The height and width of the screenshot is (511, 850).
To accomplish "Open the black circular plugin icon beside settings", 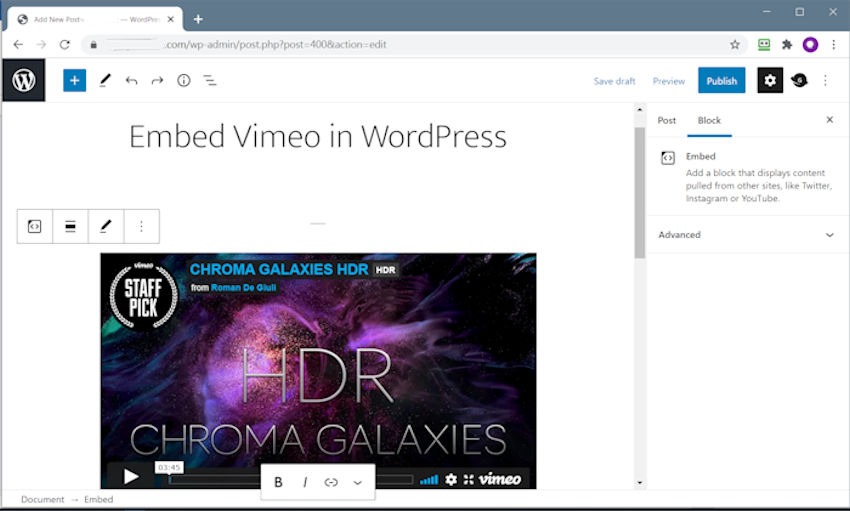I will click(799, 81).
